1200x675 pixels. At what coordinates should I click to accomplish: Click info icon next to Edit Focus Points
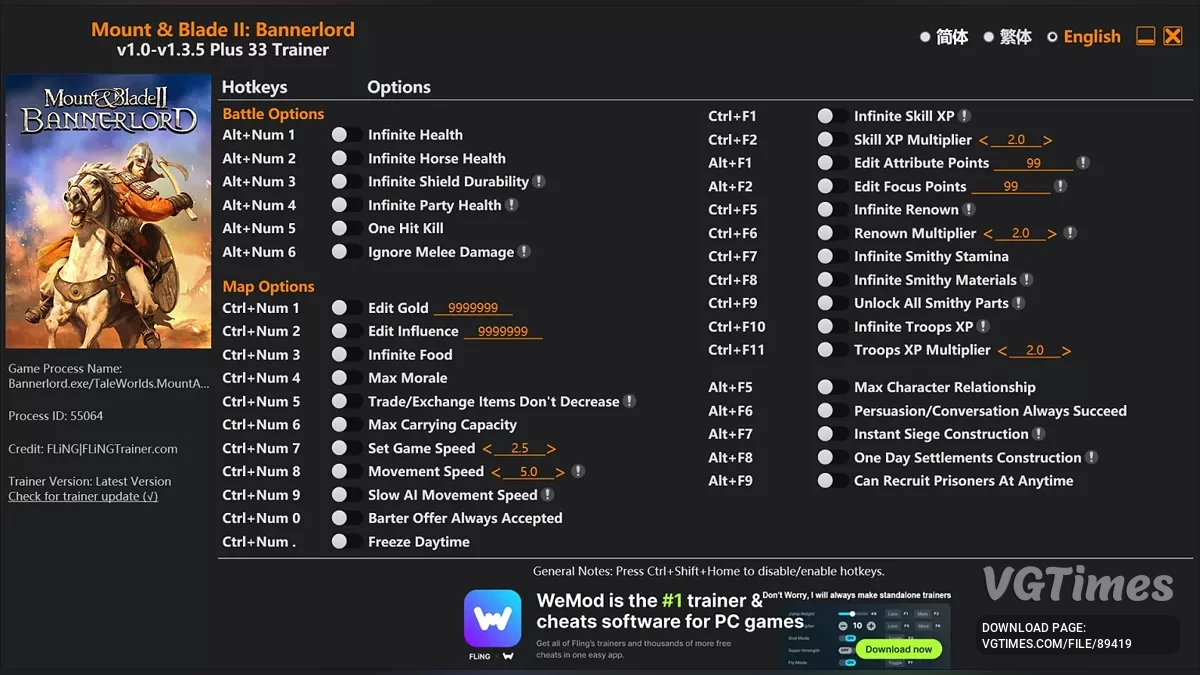1061,186
